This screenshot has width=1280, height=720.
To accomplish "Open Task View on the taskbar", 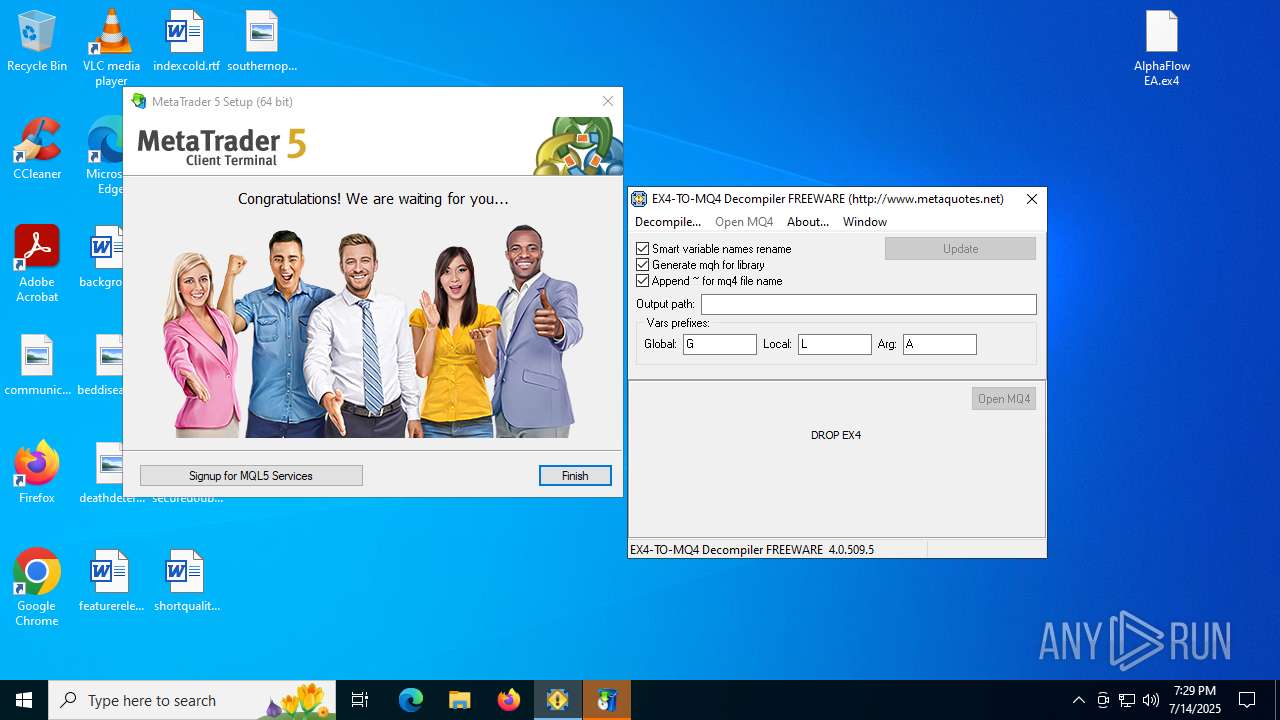I will [360, 700].
